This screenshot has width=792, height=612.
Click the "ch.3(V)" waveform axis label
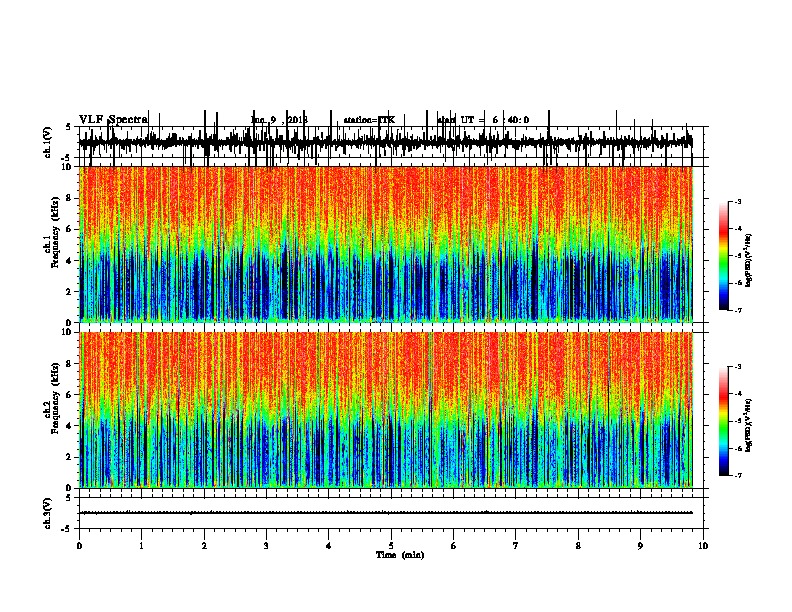47,513
